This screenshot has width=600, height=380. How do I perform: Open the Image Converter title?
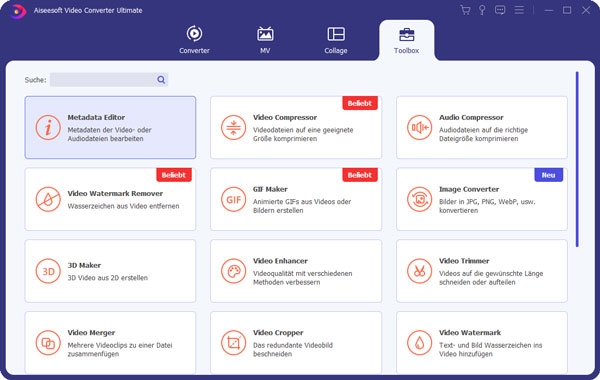coord(469,189)
